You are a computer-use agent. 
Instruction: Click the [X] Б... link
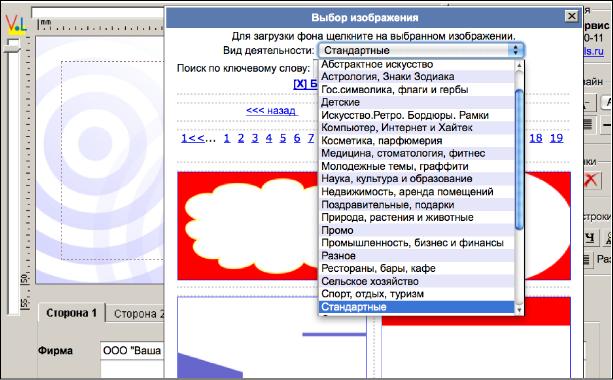[306, 84]
